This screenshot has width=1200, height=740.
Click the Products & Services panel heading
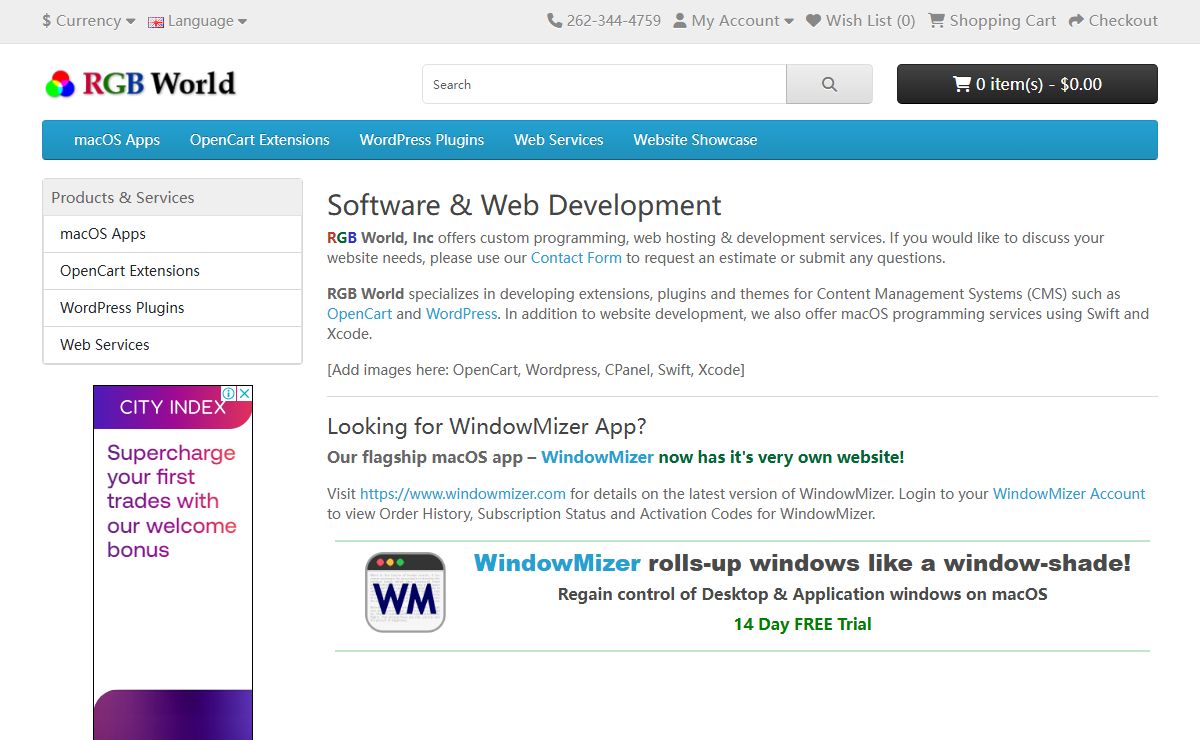[x=172, y=198]
